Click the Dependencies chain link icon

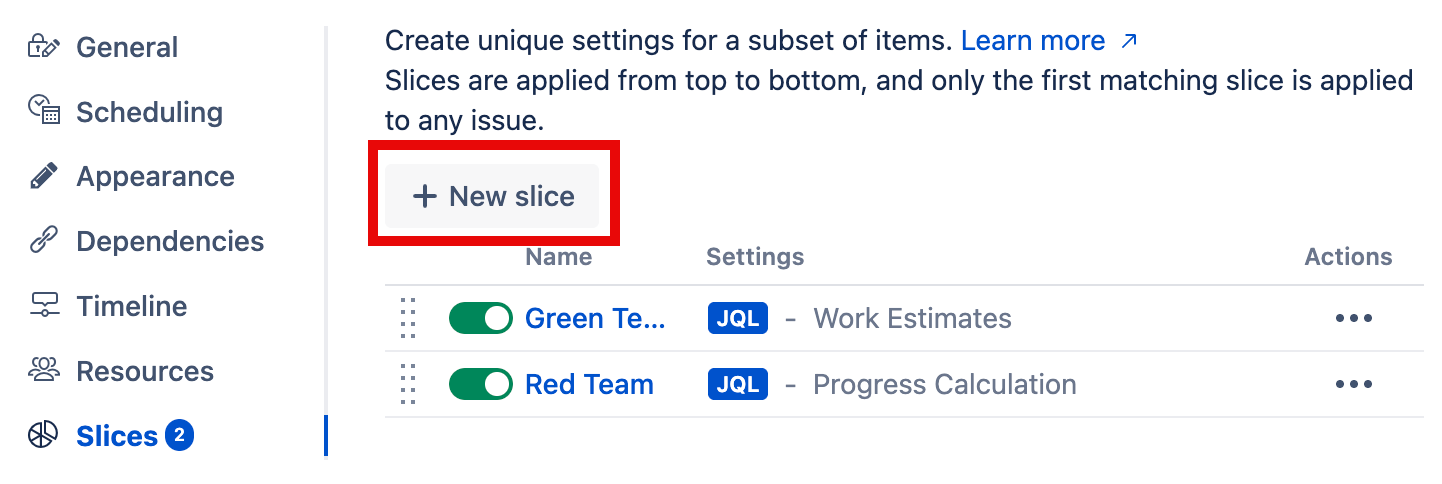(44, 241)
